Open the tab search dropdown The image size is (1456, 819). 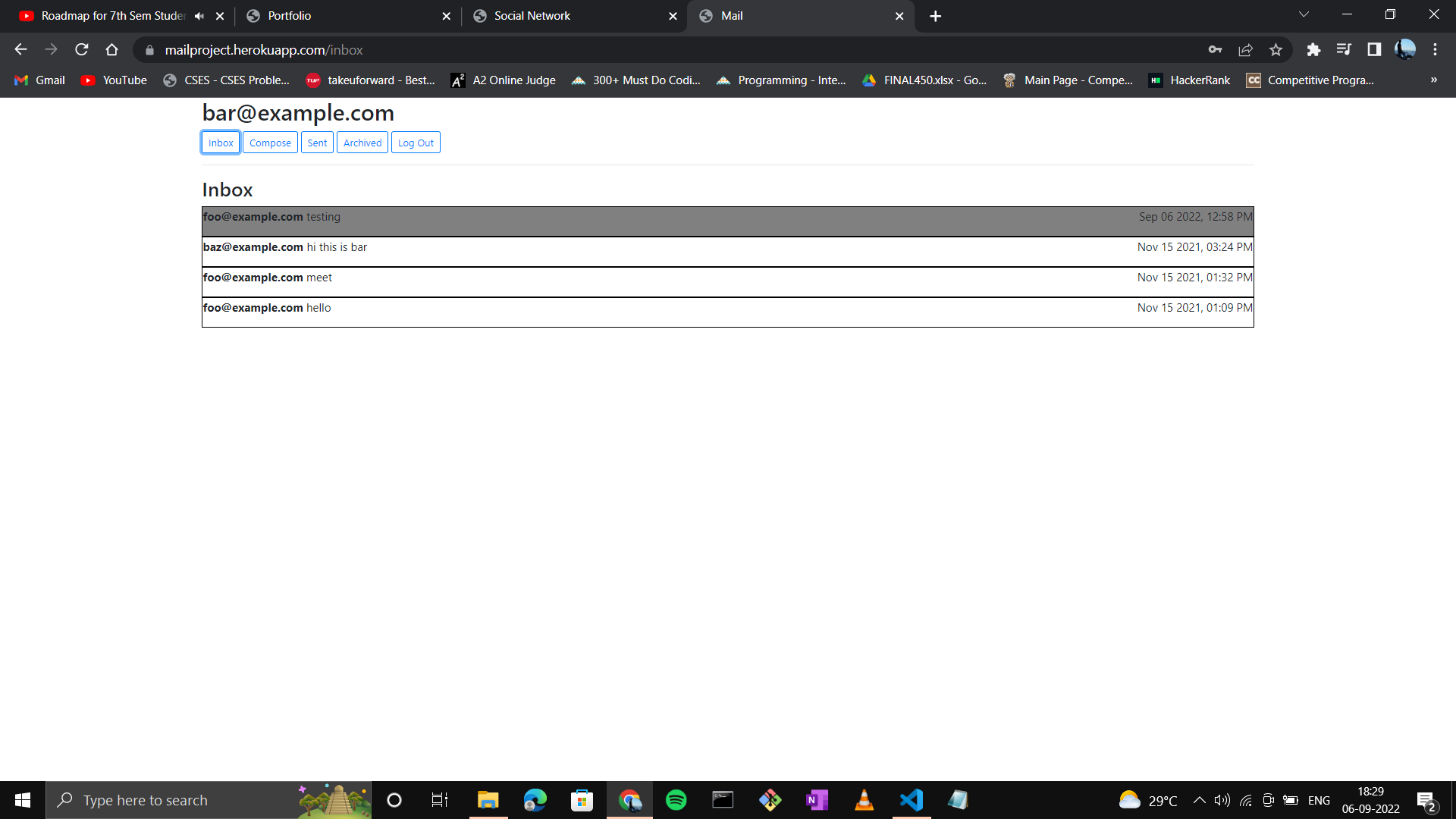point(1304,14)
